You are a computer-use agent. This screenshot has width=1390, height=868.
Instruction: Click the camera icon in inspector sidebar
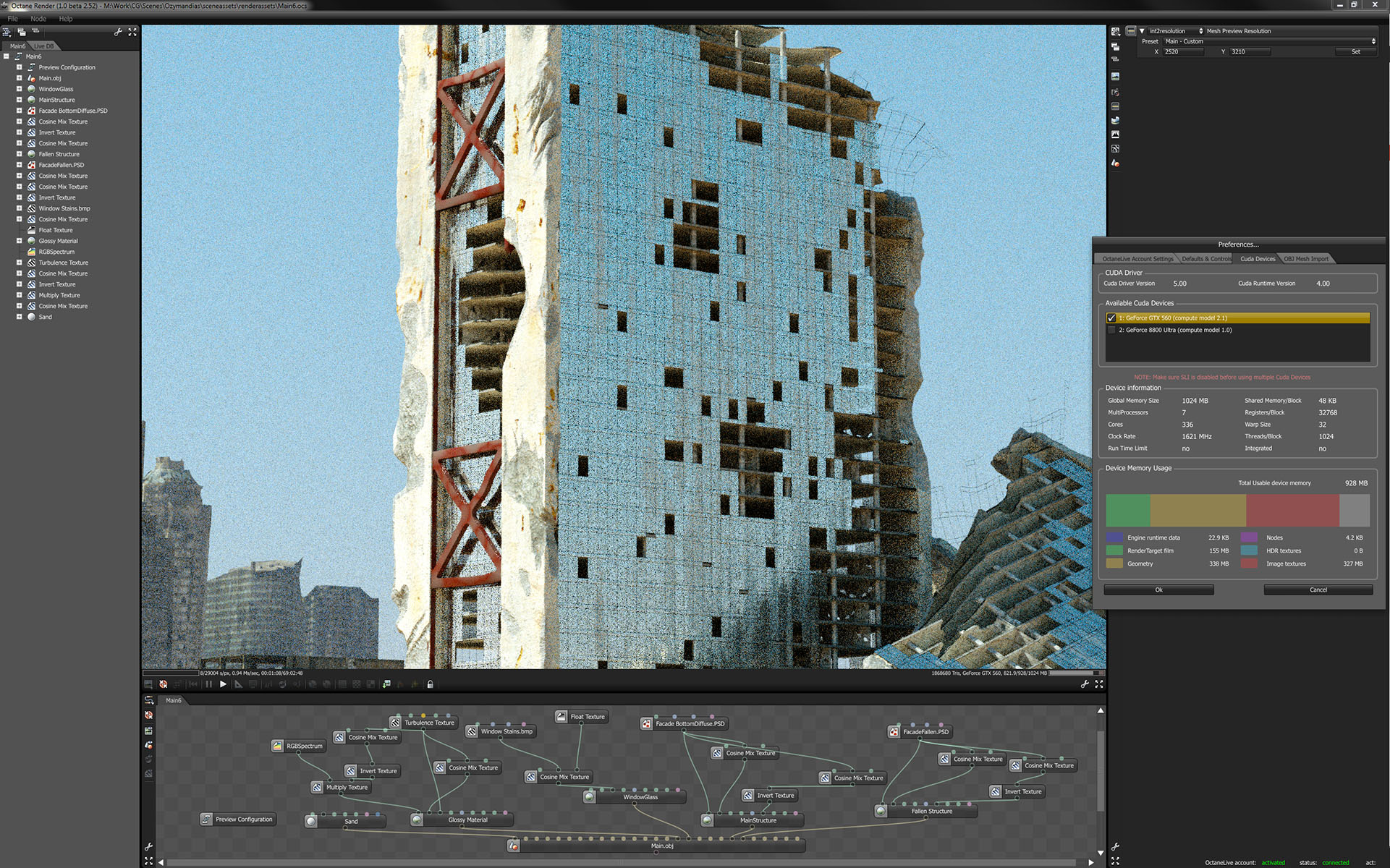[1115, 93]
